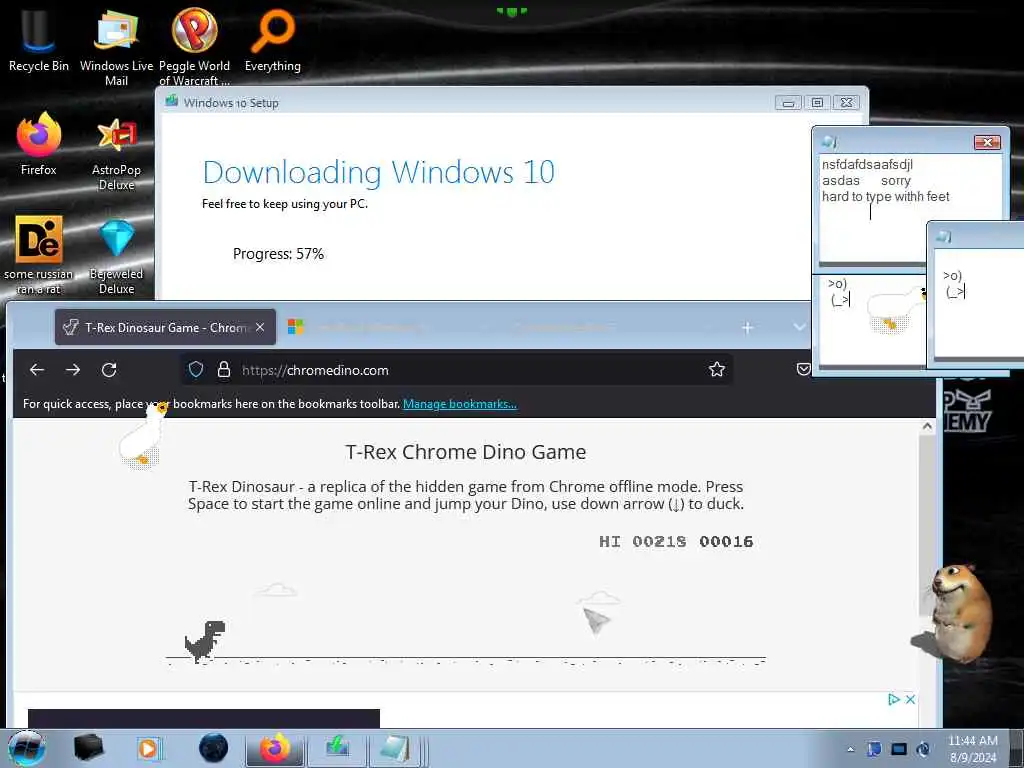1024x768 pixels.
Task: Show hidden system tray icons arrow
Action: click(x=850, y=749)
